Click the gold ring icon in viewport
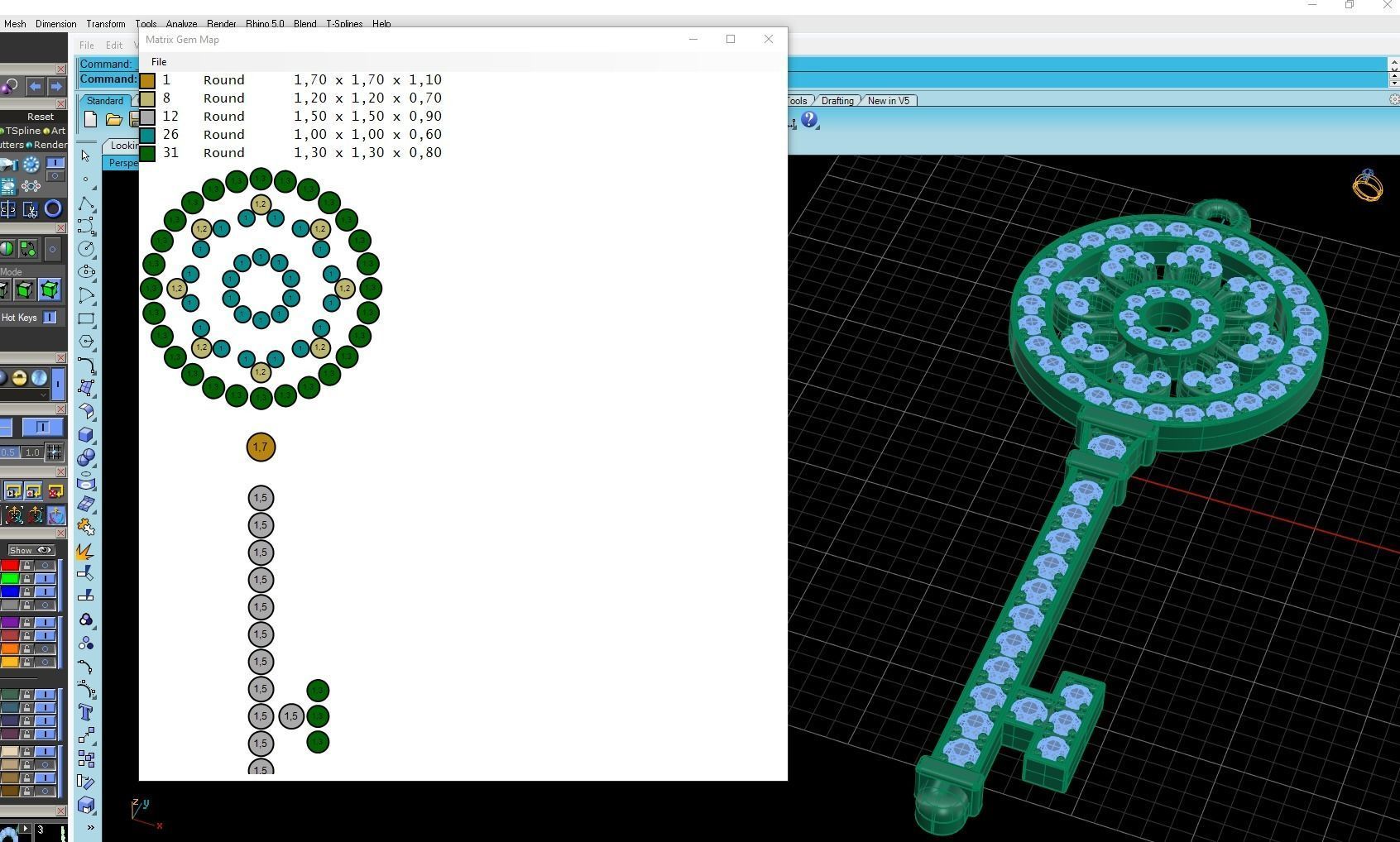 tap(1367, 185)
